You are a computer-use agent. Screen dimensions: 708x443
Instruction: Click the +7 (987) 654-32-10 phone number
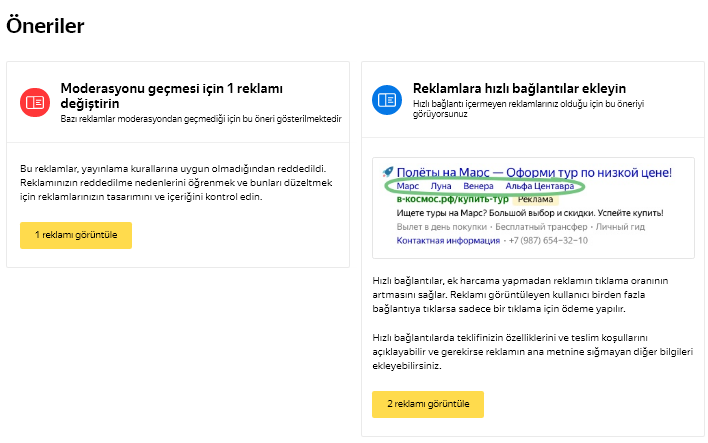tap(548, 241)
